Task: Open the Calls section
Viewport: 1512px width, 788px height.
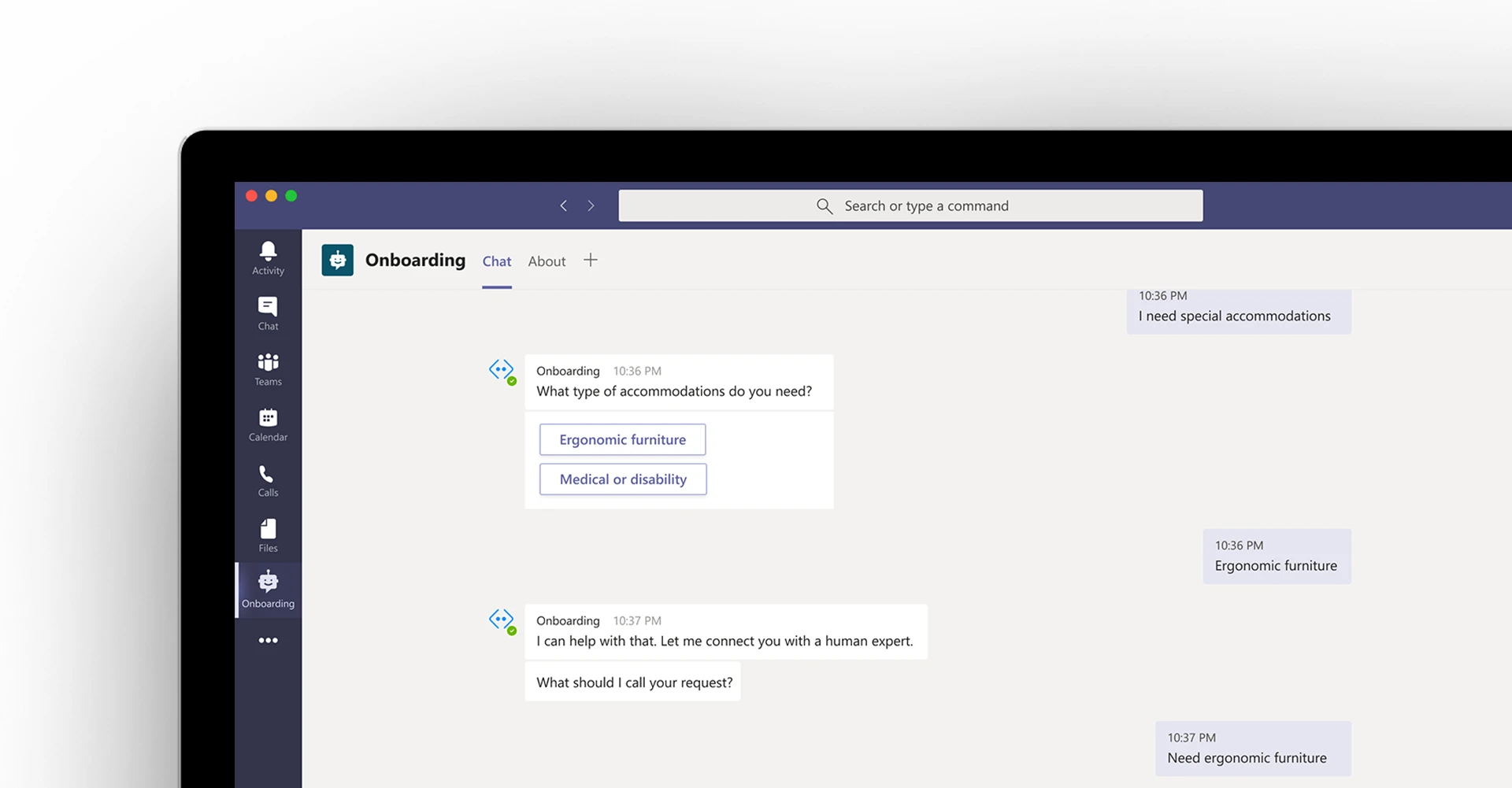Action: [268, 479]
